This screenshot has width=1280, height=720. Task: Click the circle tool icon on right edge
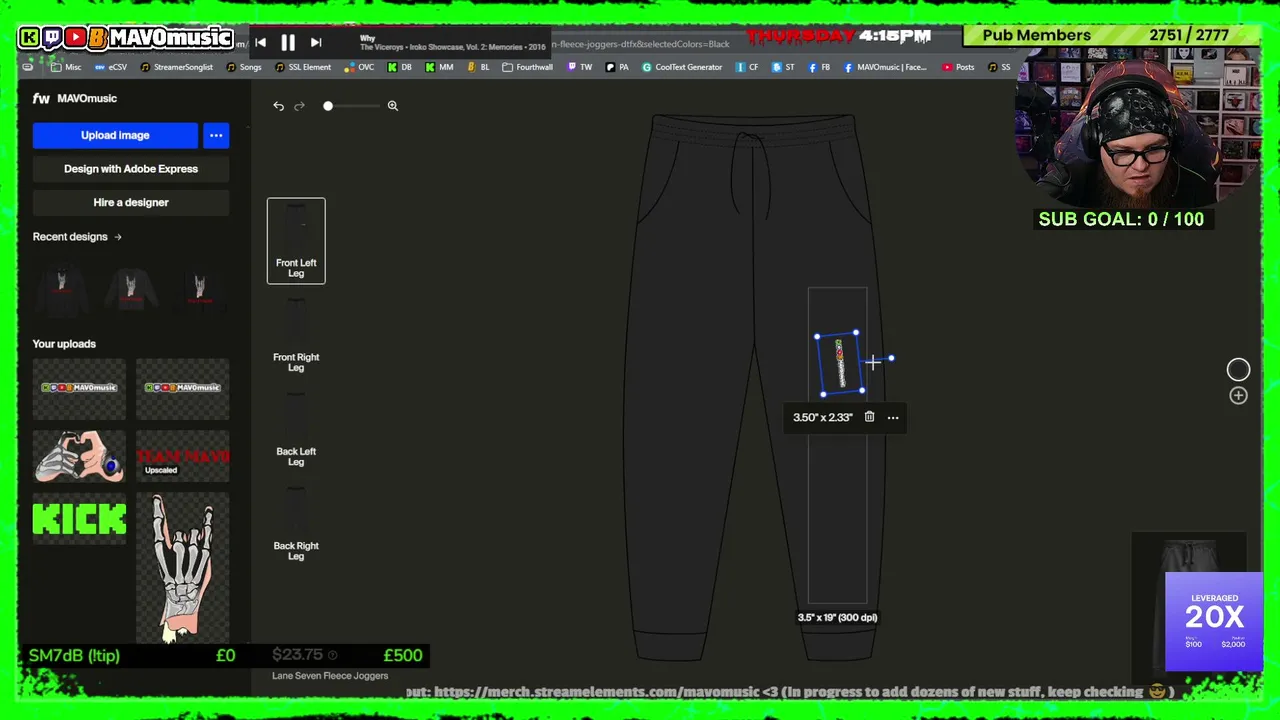pos(1238,370)
